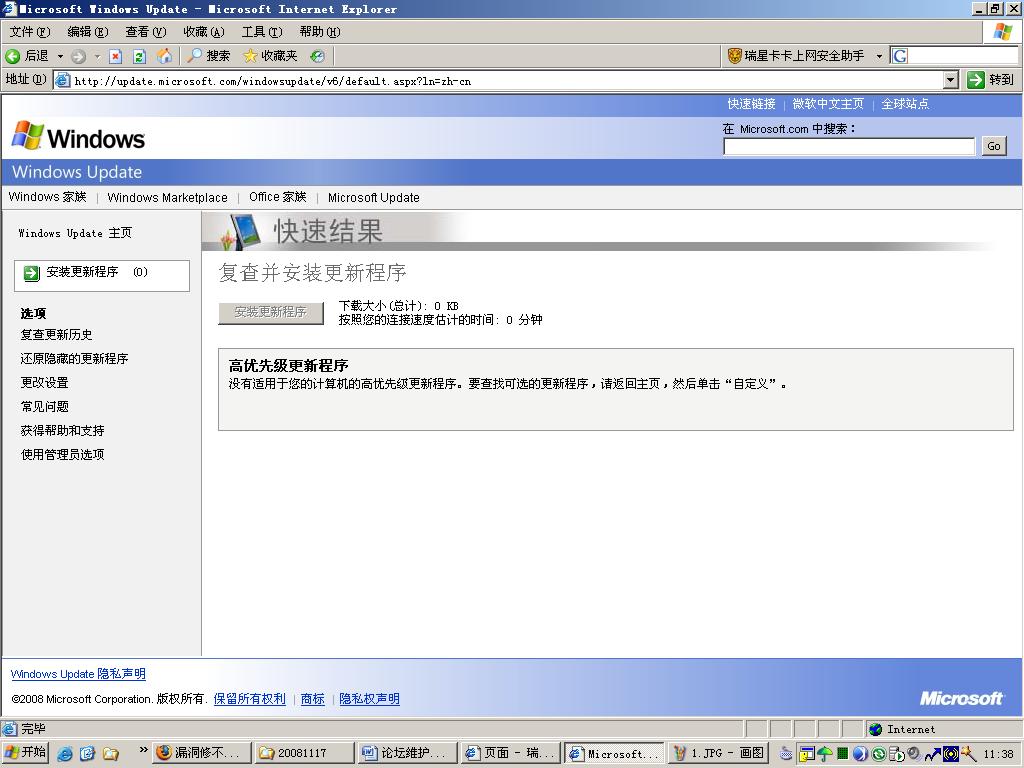Click the 商标 footer link
This screenshot has height=768, width=1024.
313,699
